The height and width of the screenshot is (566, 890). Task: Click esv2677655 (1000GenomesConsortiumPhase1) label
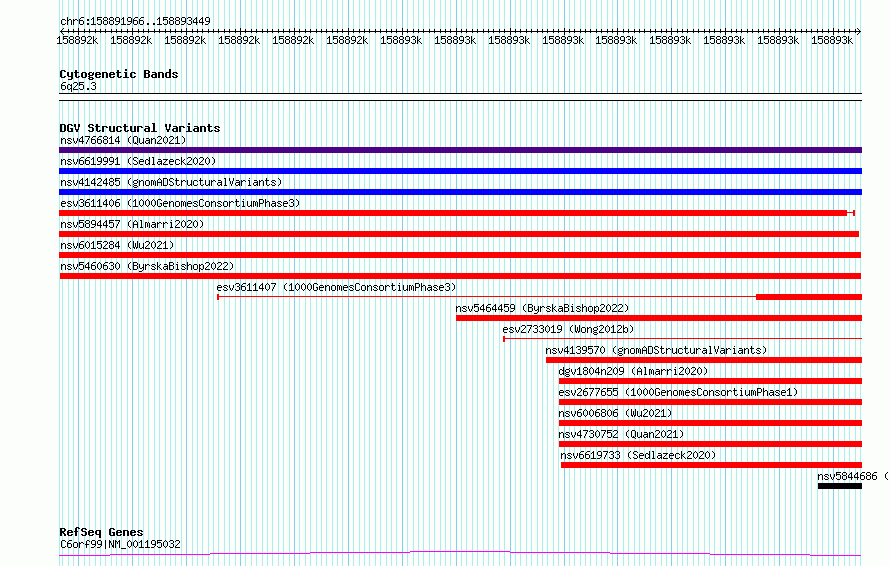678,392
